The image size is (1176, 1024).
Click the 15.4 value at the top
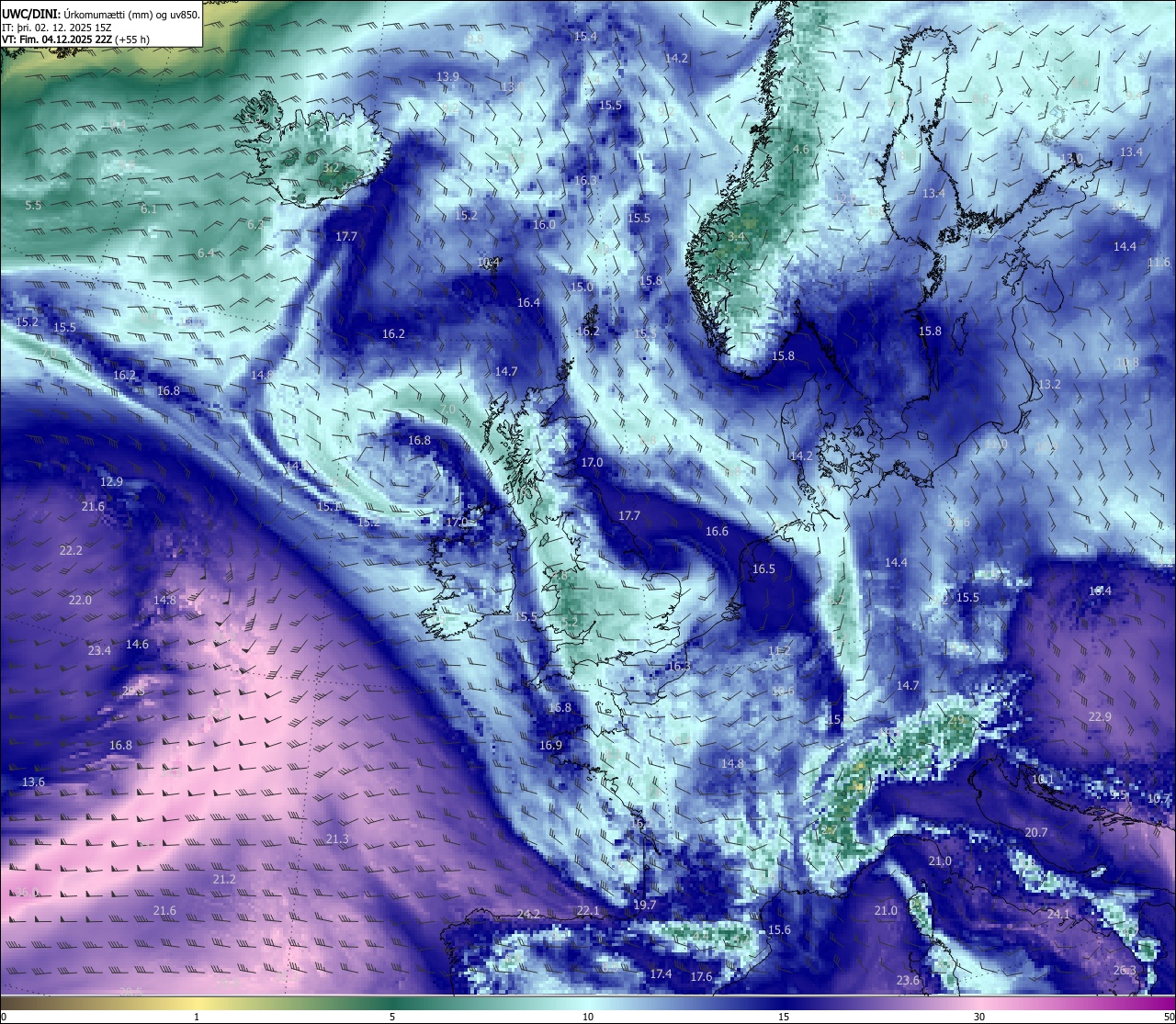[585, 36]
